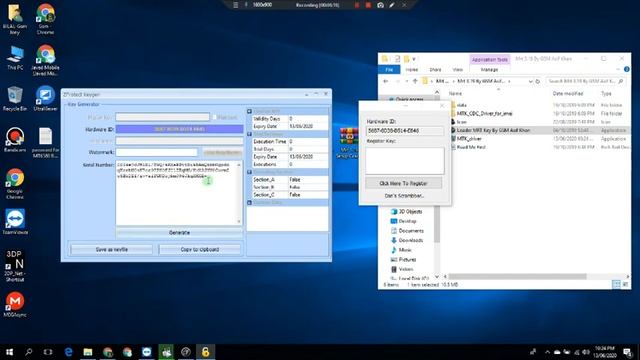Click the Register Key text box
Image resolution: width=640 pixels, height=360 pixels.
(x=404, y=160)
